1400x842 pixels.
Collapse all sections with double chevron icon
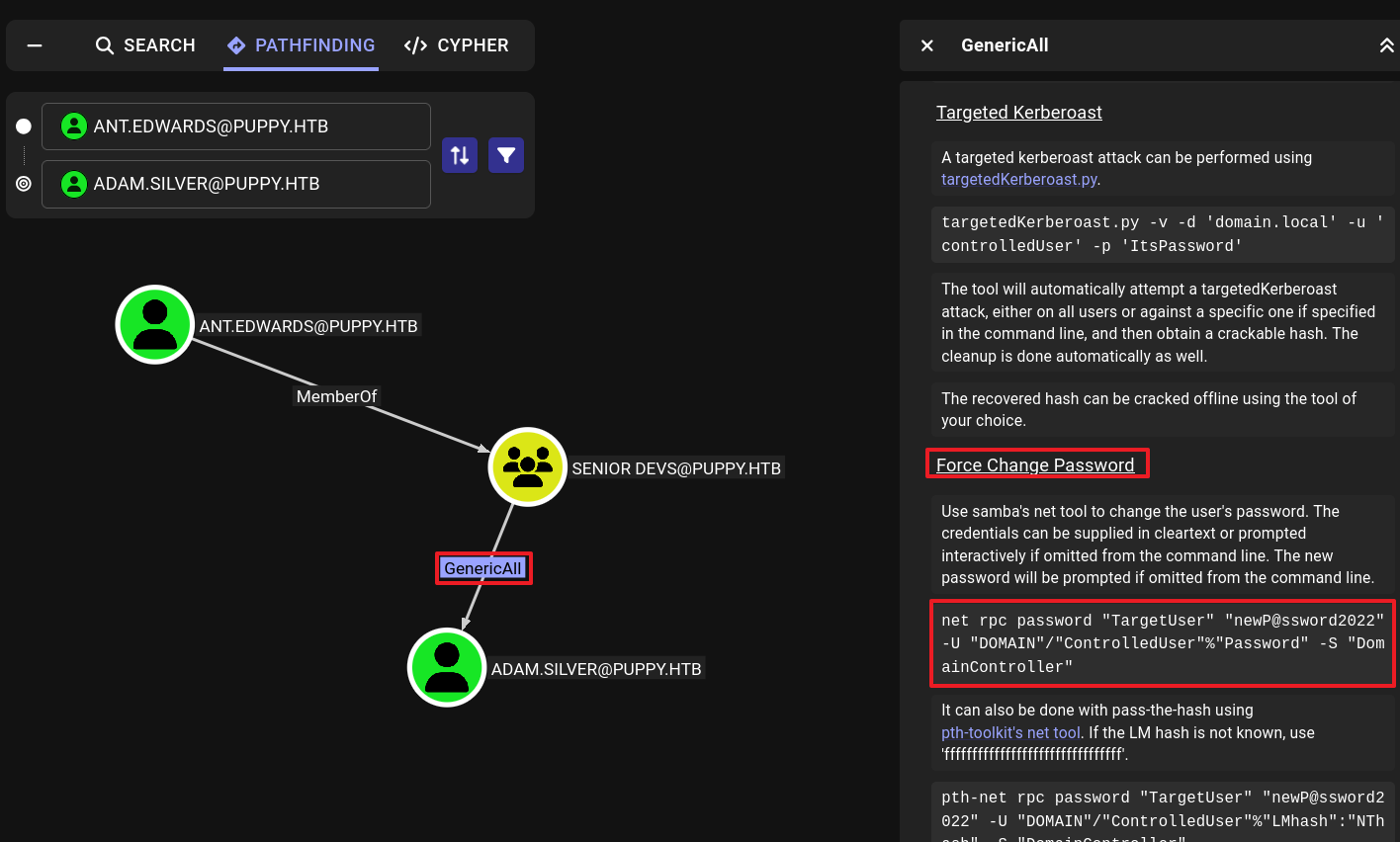[x=1386, y=45]
